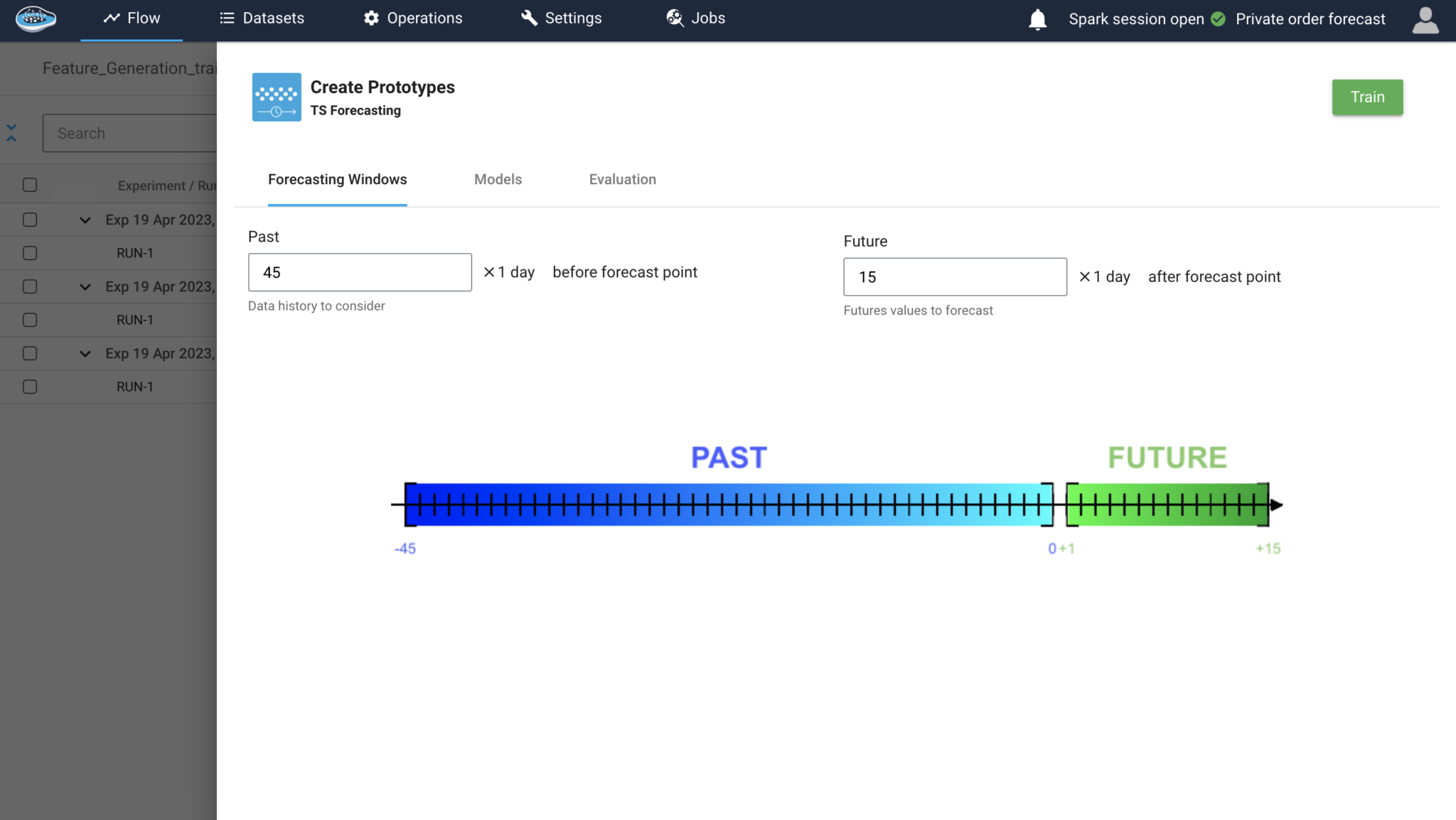Collapse the last Exp 19 Apr 2023 experiment
The width and height of the screenshot is (1456, 820).
click(x=85, y=353)
